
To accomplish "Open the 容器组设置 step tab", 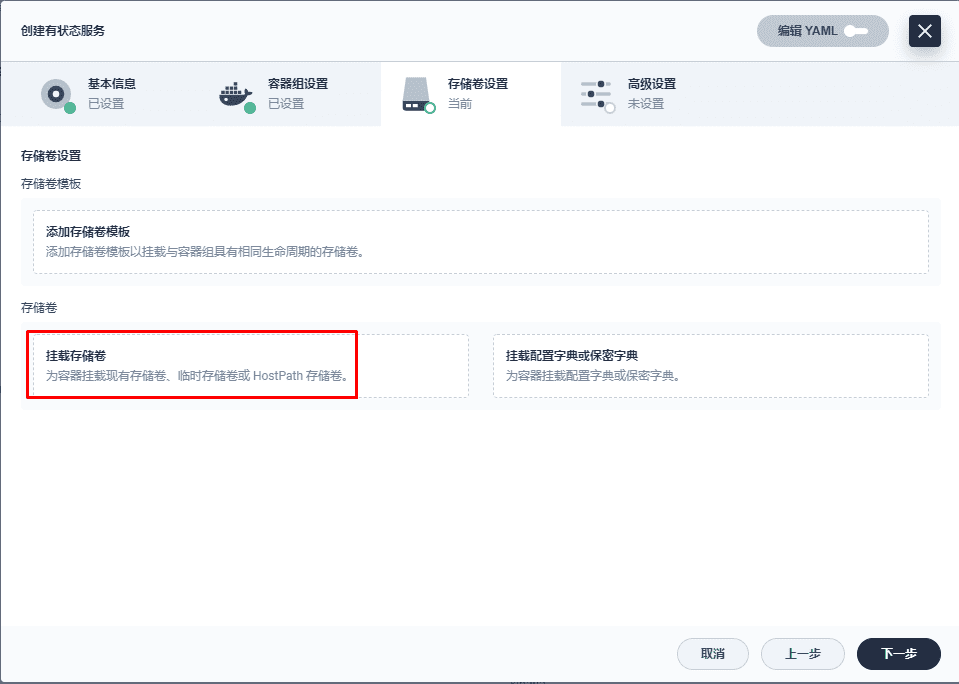I will coord(291,94).
